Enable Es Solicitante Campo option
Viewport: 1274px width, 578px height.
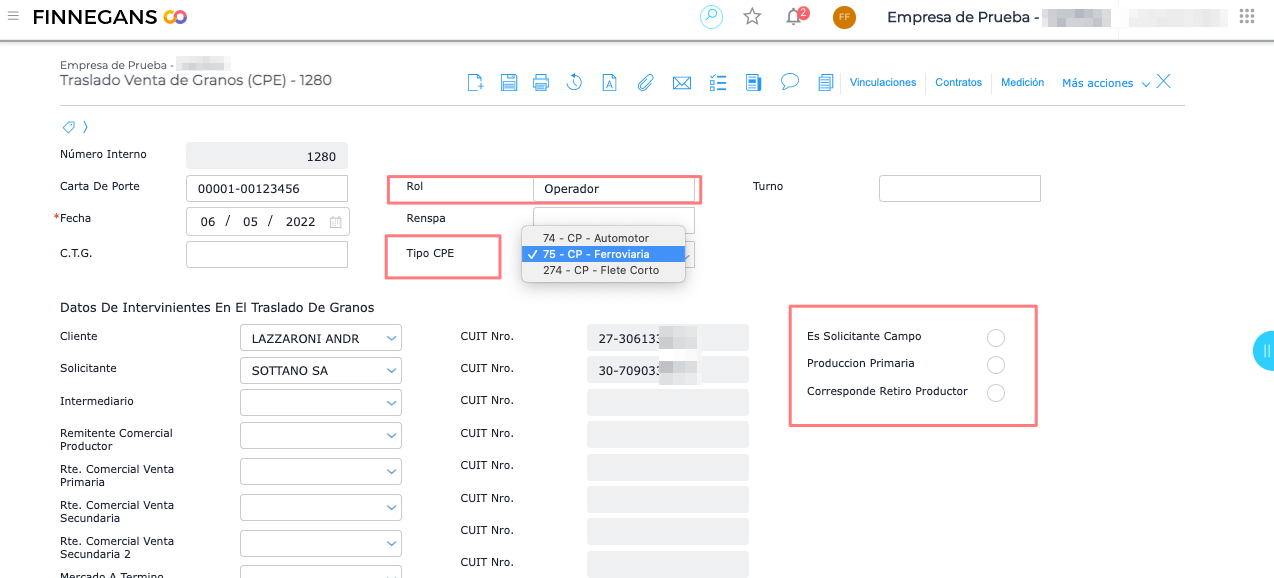[x=995, y=338]
